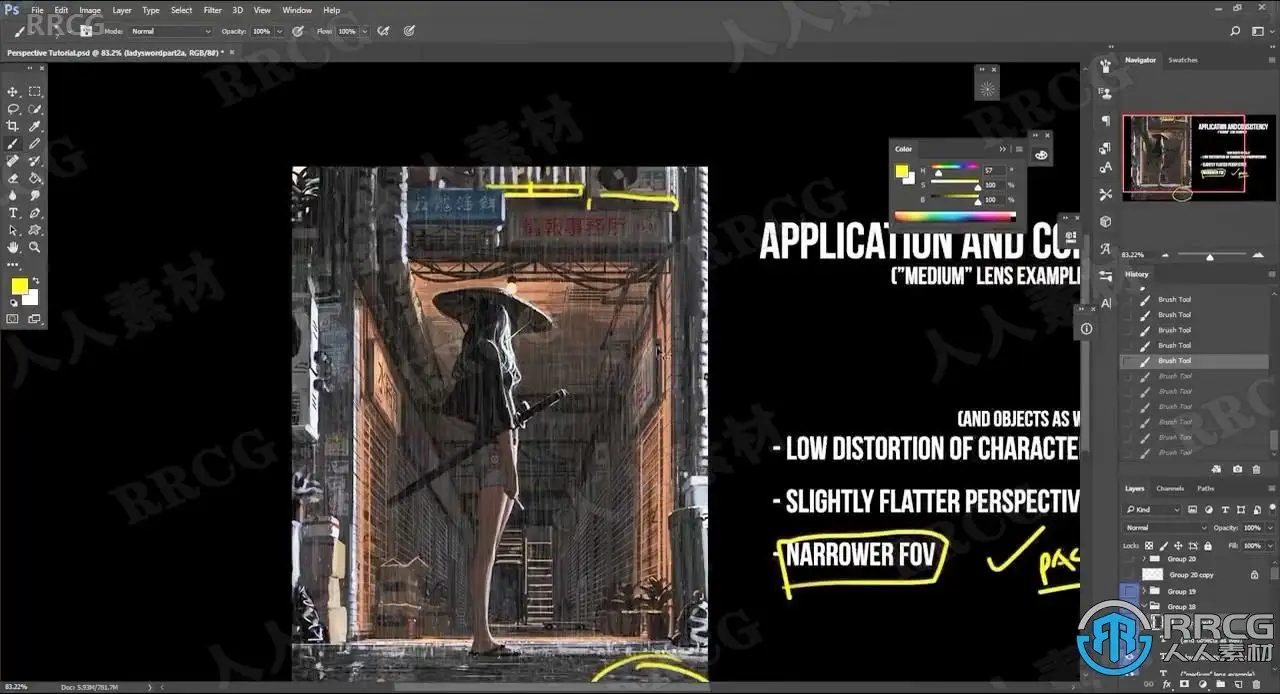The width and height of the screenshot is (1280, 694).
Task: Select the Zoom tool
Action: pyautogui.click(x=35, y=247)
